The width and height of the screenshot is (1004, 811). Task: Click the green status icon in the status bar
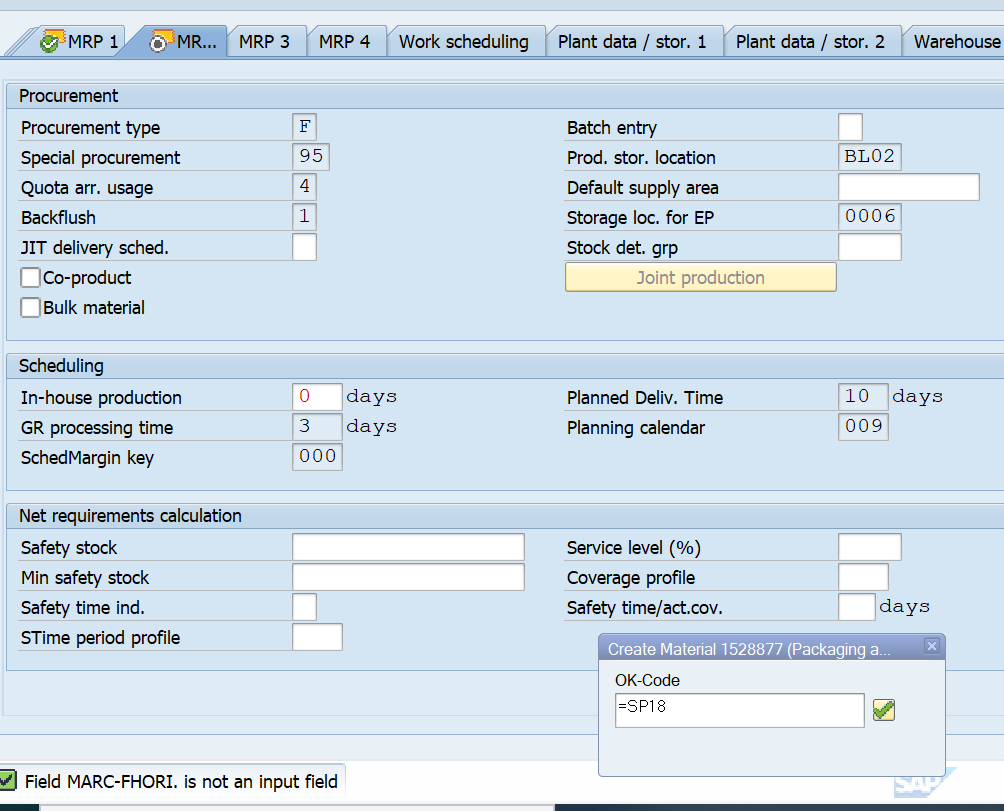pyautogui.click(x=14, y=779)
